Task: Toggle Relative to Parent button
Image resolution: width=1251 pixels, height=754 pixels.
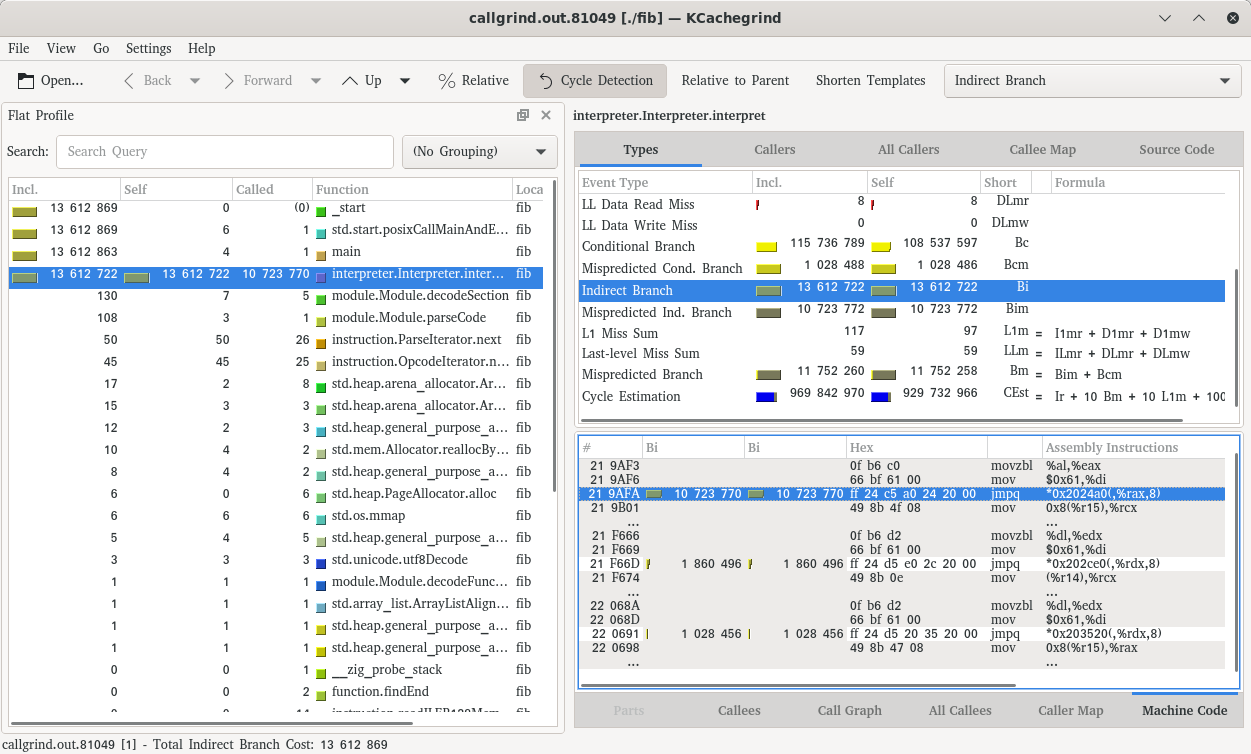Action: 735,81
